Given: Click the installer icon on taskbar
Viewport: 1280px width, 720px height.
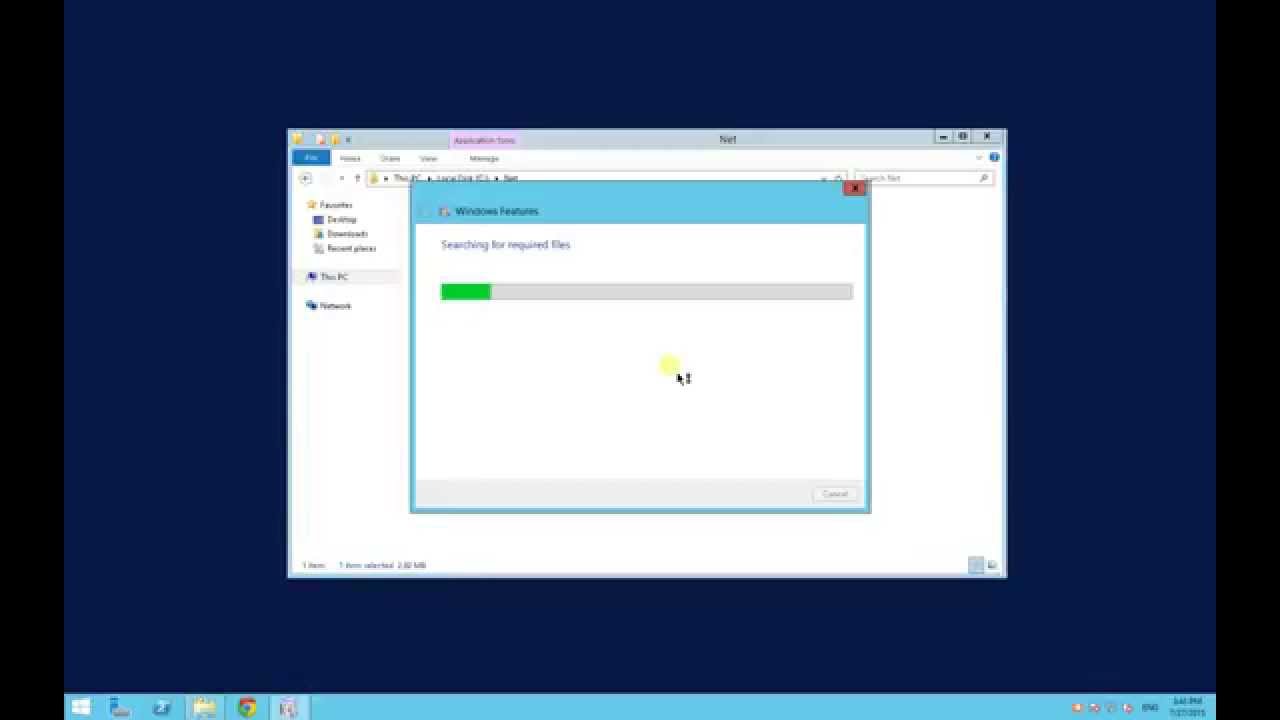Looking at the screenshot, I should [288, 707].
